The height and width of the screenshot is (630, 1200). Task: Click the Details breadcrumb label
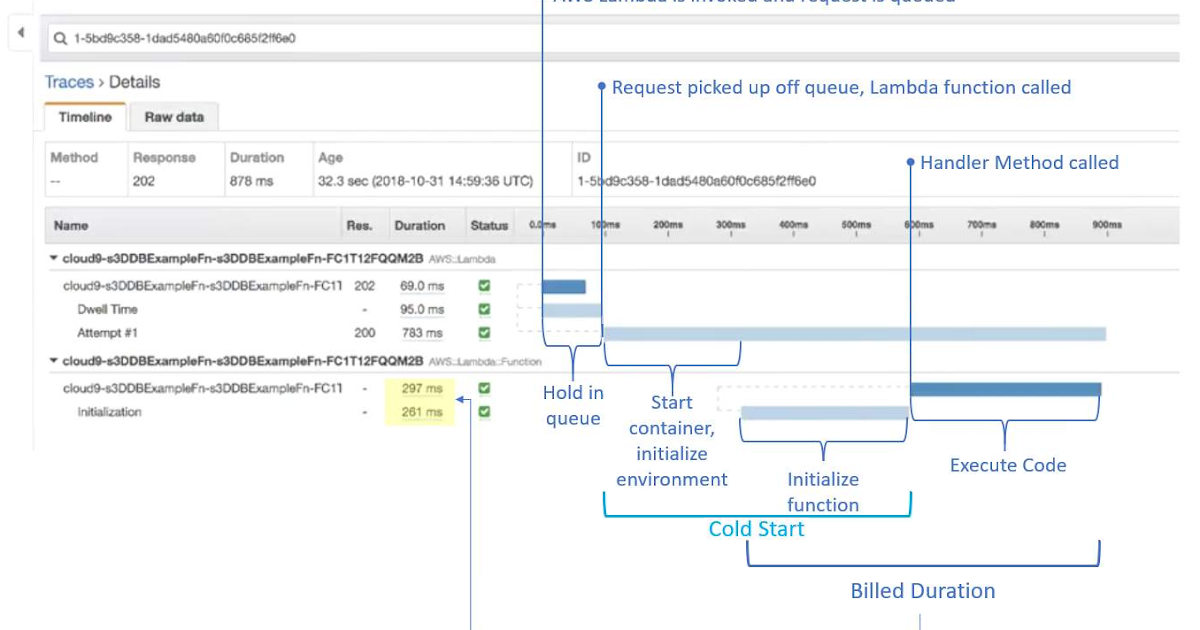coord(132,82)
